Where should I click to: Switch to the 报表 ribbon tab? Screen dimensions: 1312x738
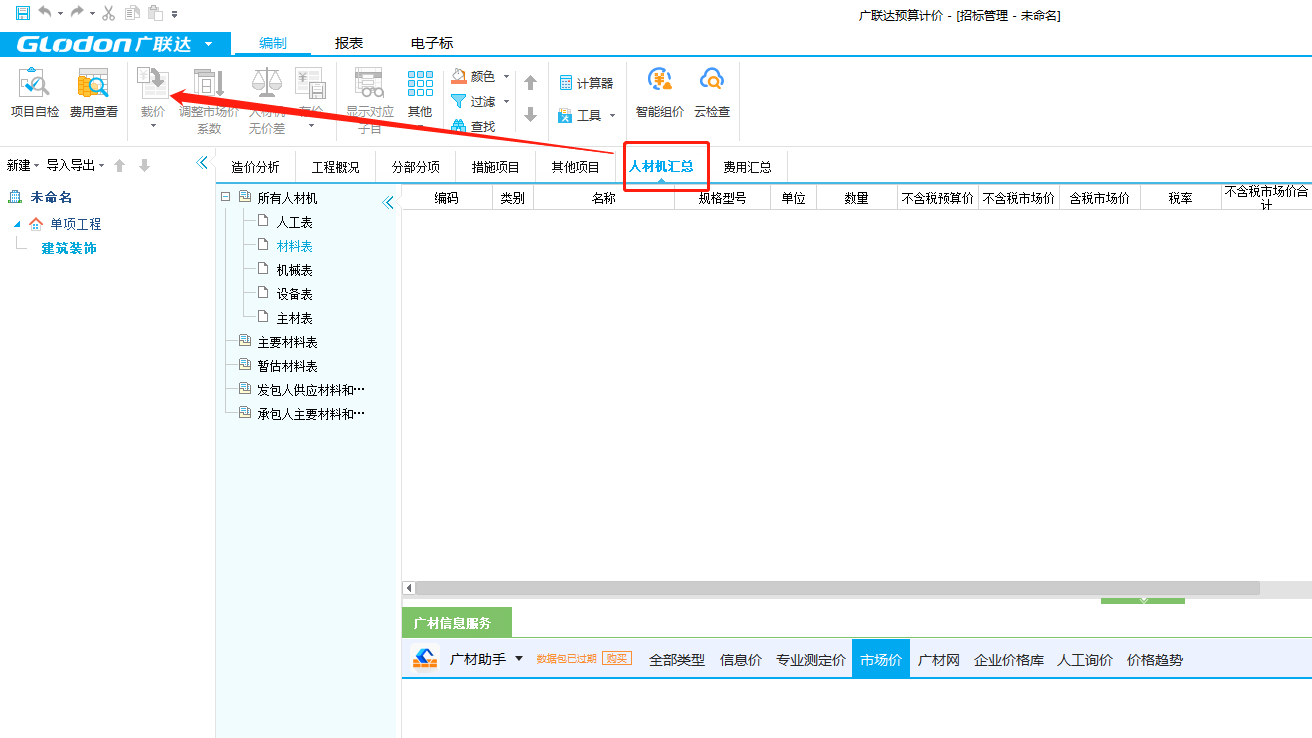click(x=349, y=43)
